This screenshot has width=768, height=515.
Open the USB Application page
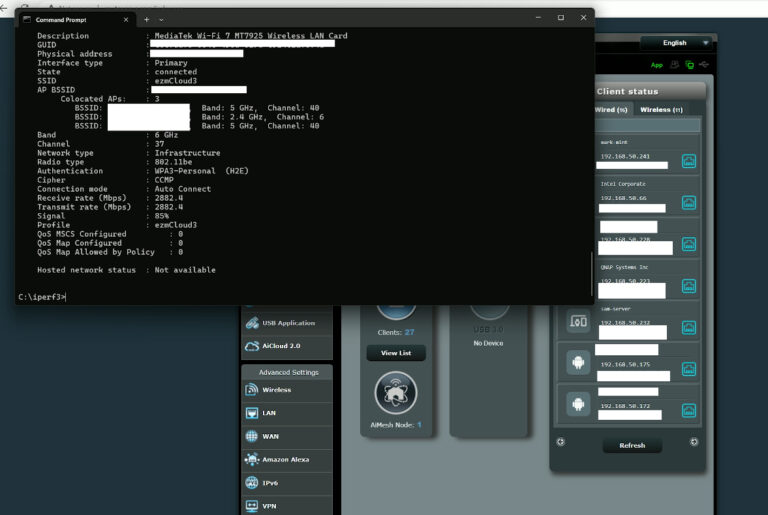pyautogui.click(x=286, y=323)
